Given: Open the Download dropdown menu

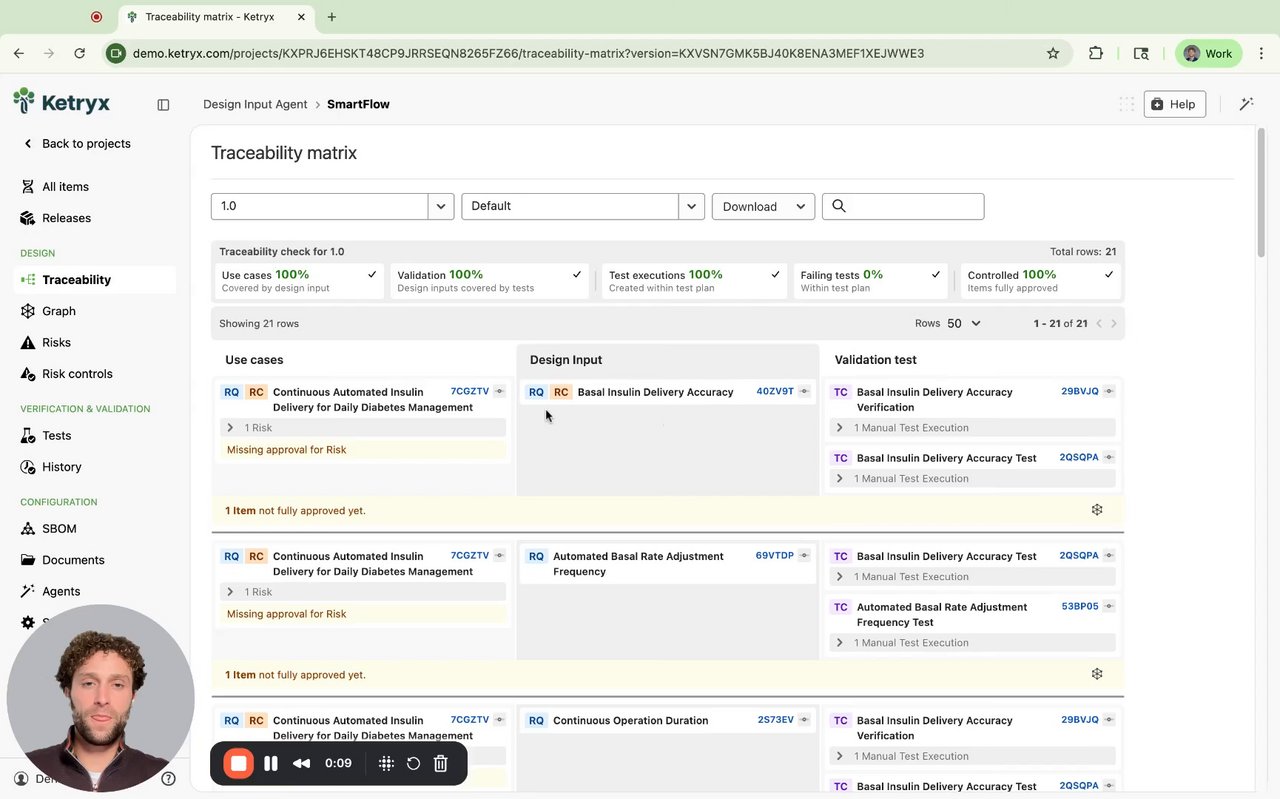Looking at the screenshot, I should pos(763,206).
